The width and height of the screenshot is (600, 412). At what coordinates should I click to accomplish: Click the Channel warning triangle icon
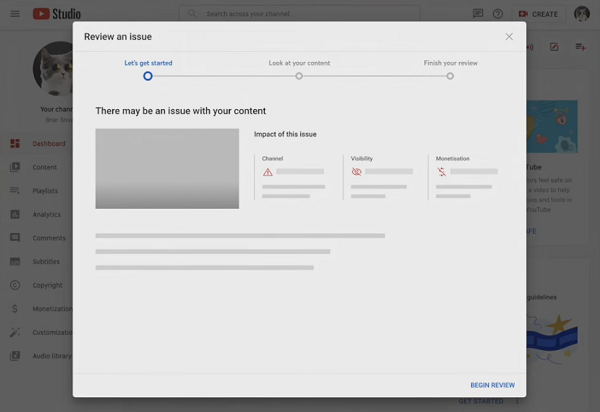(268, 172)
